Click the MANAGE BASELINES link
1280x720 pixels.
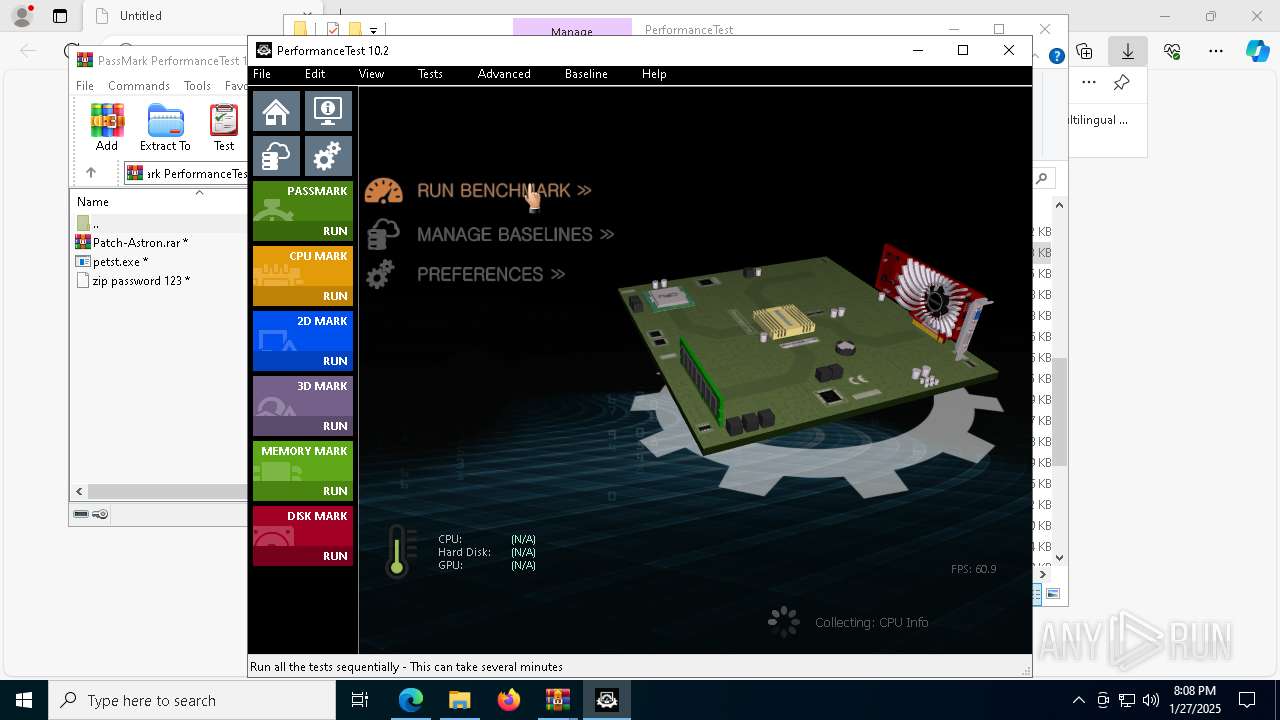515,234
